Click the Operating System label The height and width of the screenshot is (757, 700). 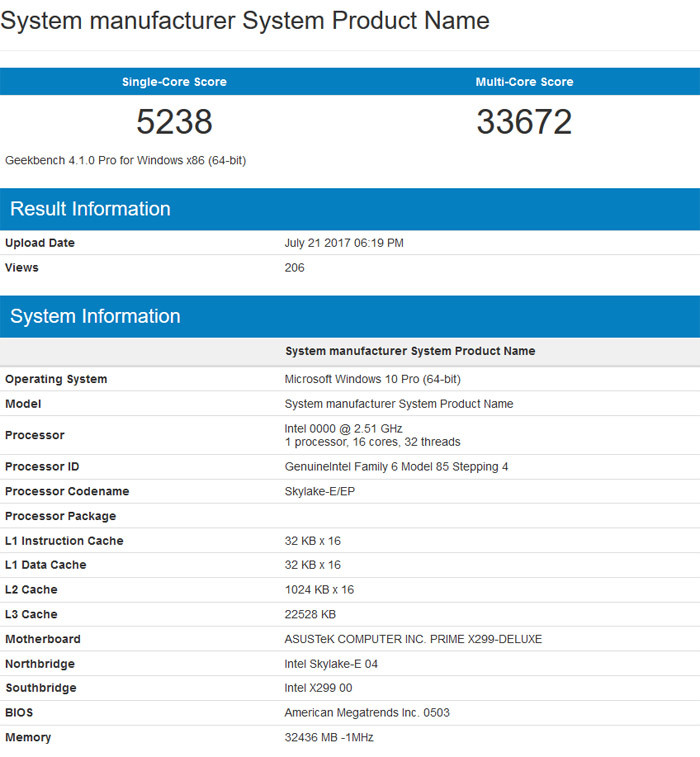click(x=56, y=379)
